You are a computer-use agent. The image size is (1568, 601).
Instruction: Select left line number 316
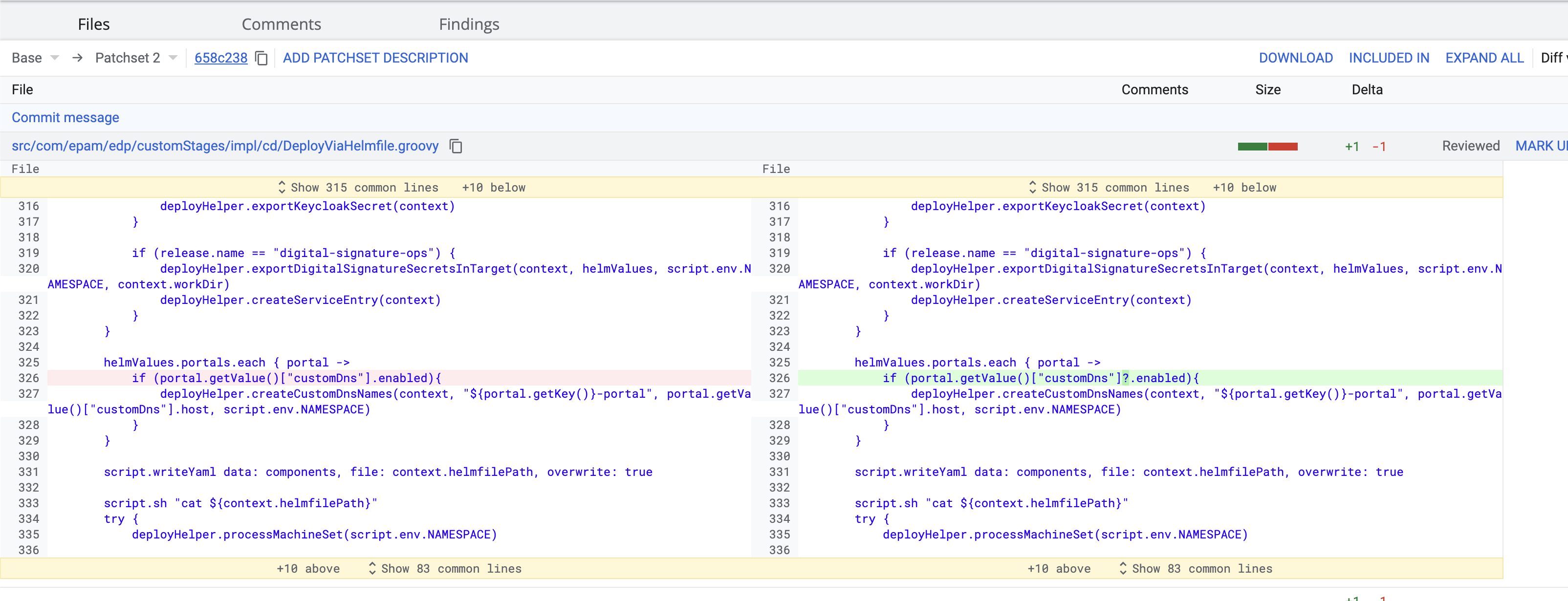point(29,206)
